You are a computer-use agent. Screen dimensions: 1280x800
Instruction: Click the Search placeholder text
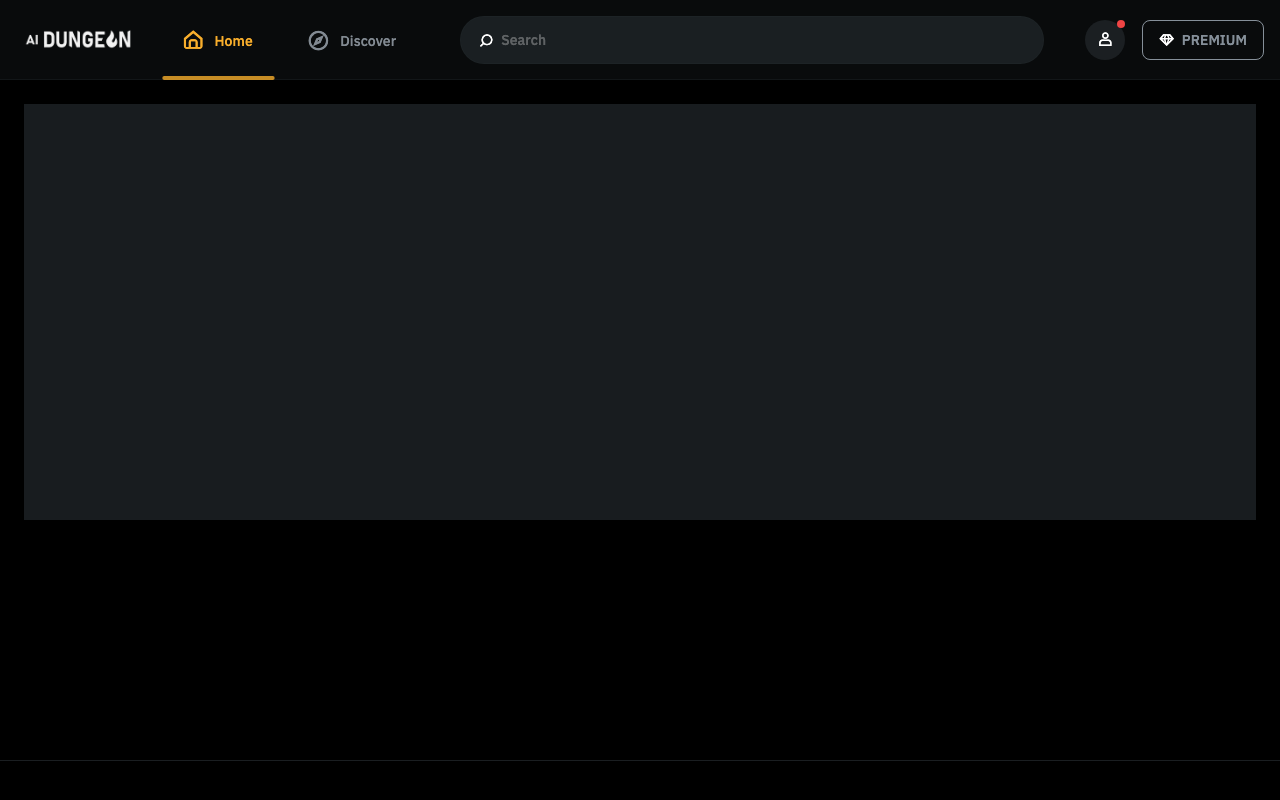coord(523,40)
